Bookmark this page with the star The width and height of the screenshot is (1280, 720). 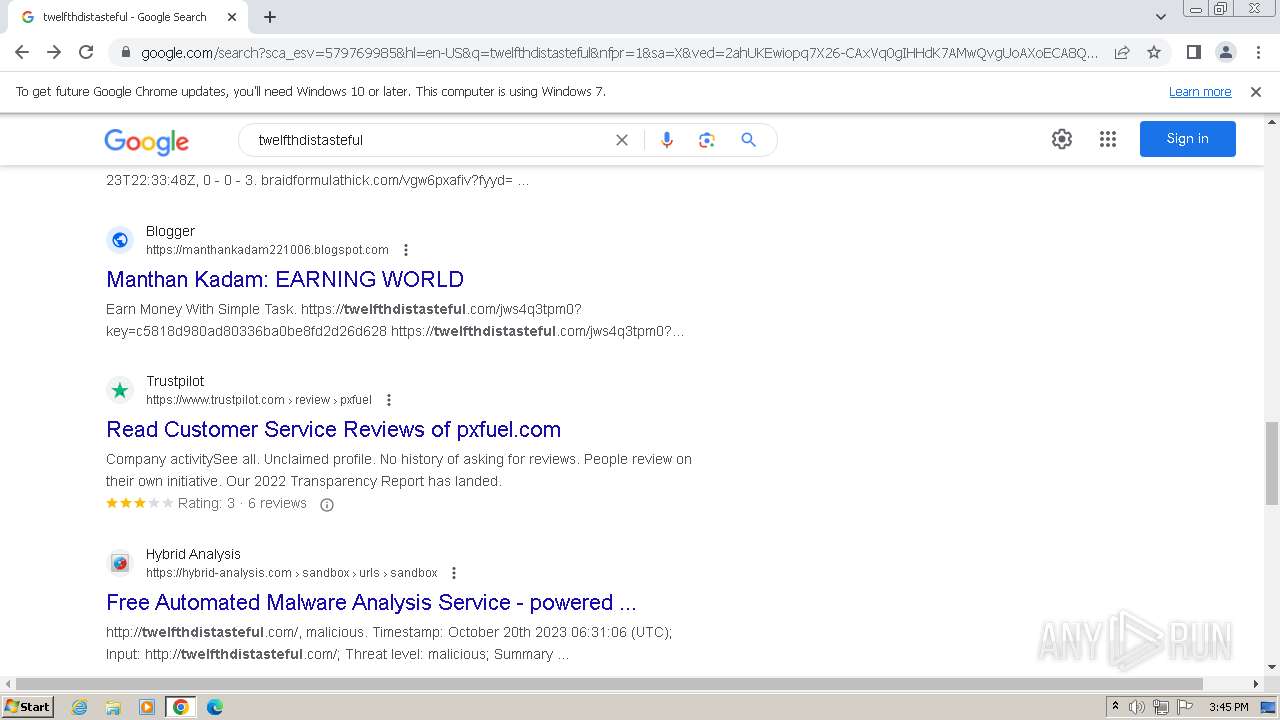coord(1154,52)
